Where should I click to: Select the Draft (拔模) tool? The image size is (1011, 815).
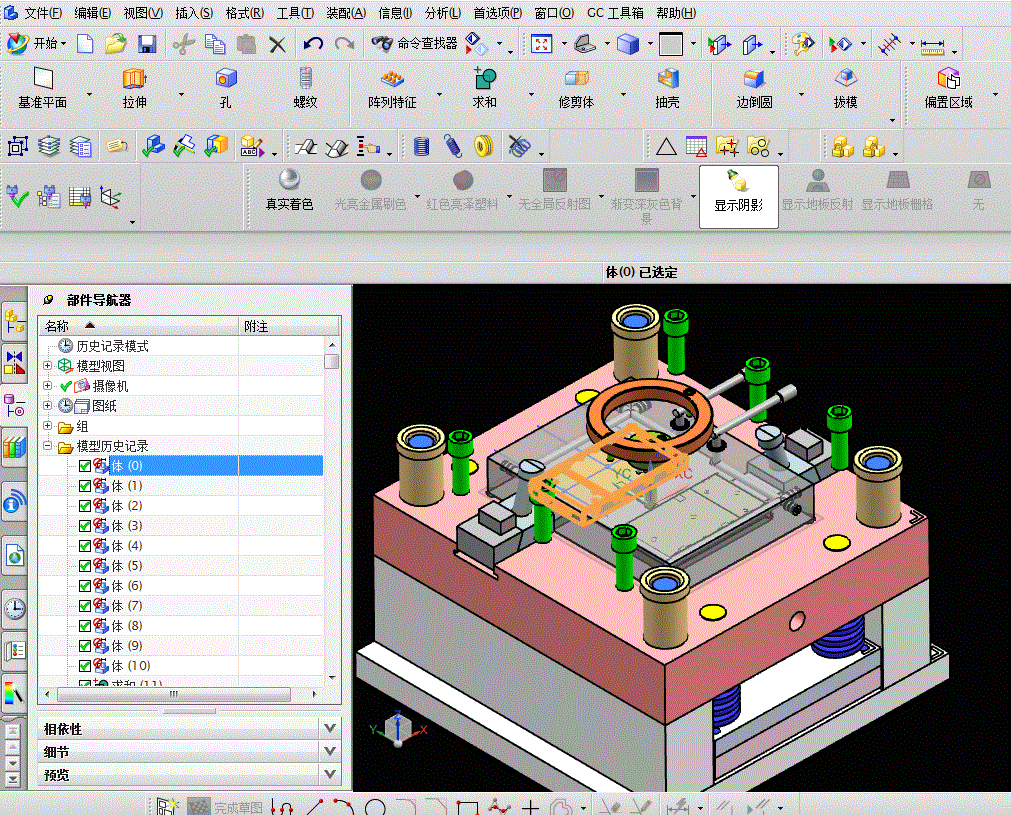pos(845,88)
